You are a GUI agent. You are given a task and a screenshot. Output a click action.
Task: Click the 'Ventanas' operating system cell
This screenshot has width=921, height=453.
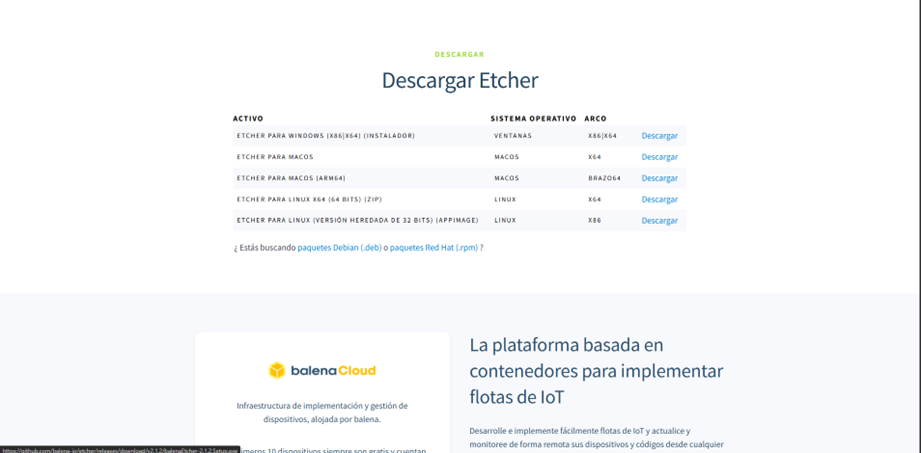(x=513, y=136)
